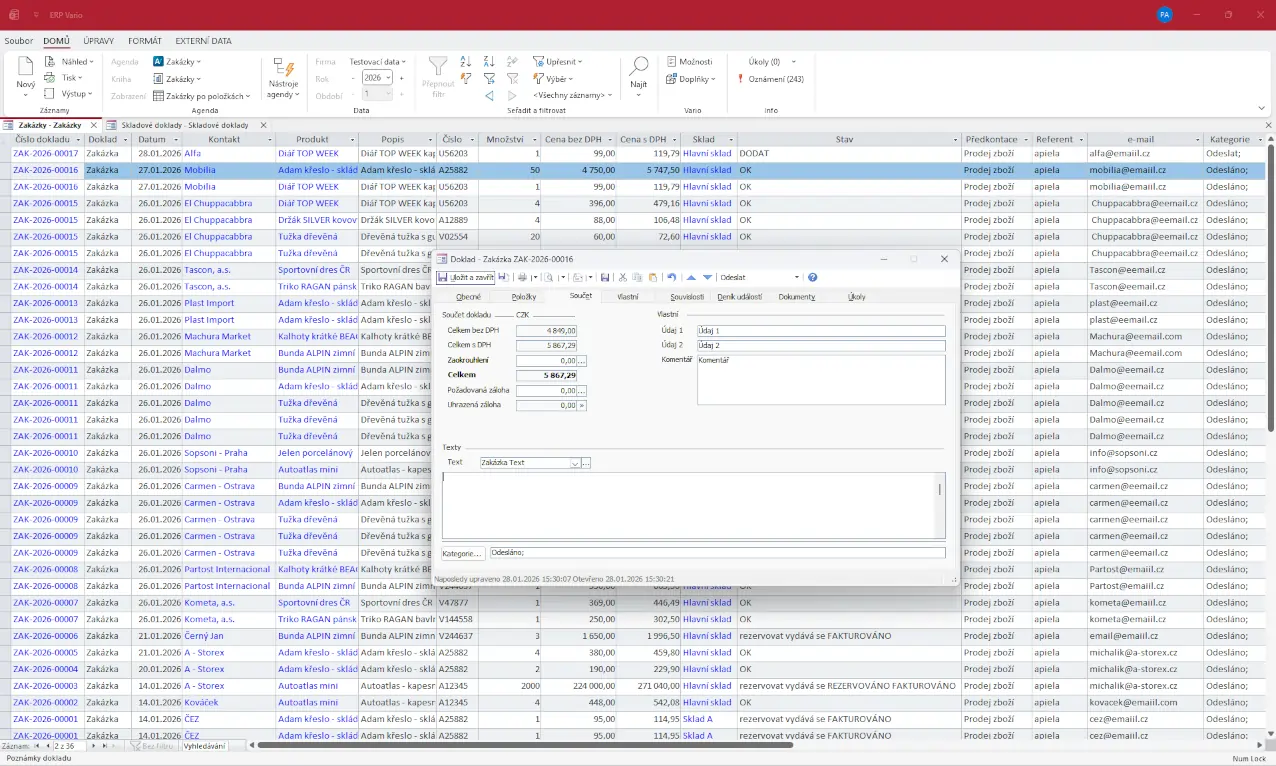Click the Najít magnifier icon in ribbon
The height and width of the screenshot is (766, 1276).
(638, 67)
